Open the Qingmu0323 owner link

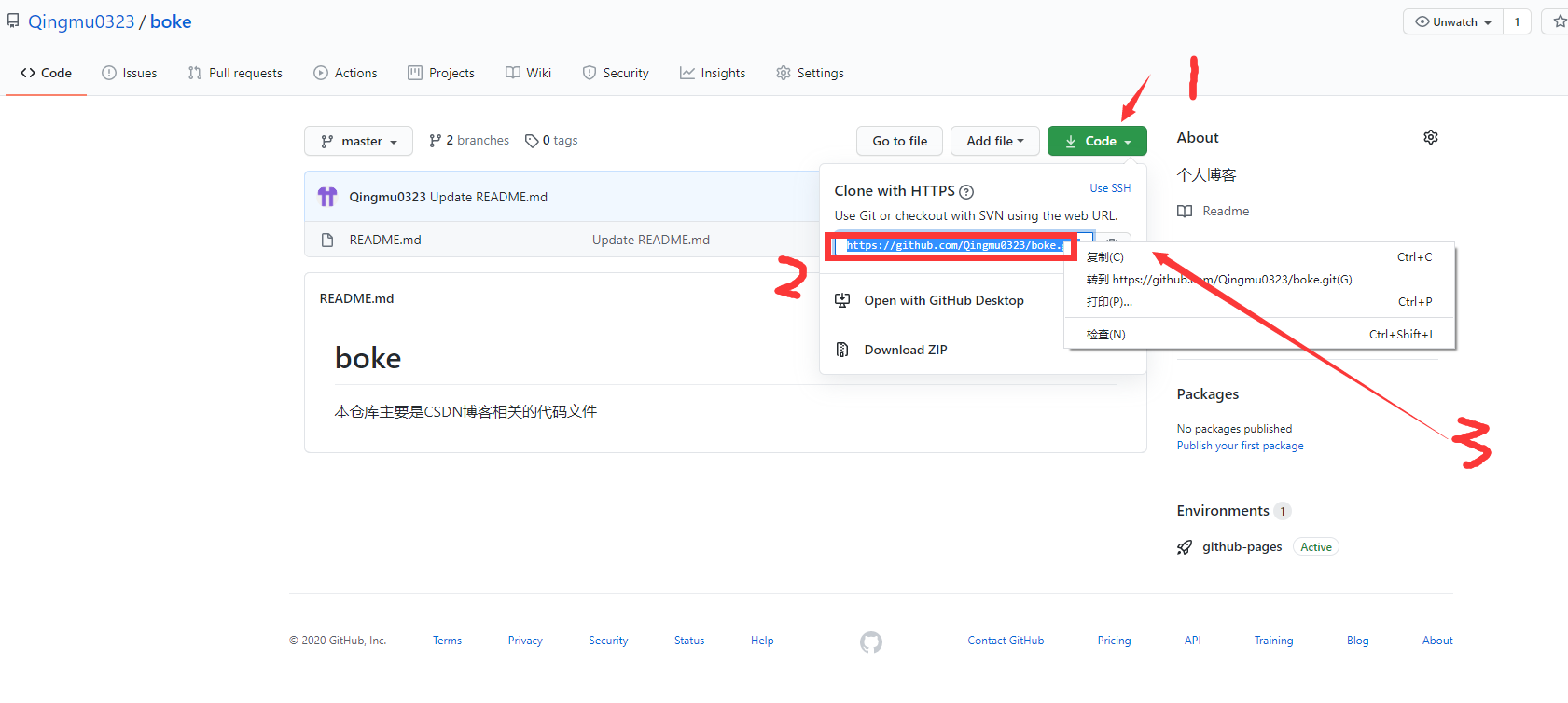[81, 21]
